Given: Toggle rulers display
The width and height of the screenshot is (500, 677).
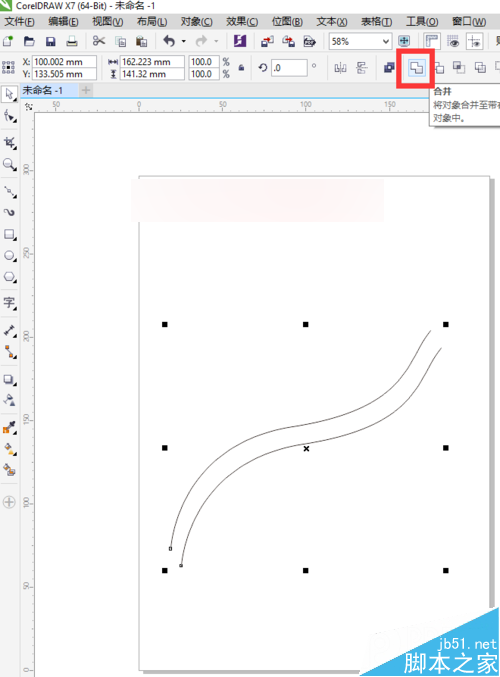Looking at the screenshot, I should pyautogui.click(x=431, y=41).
